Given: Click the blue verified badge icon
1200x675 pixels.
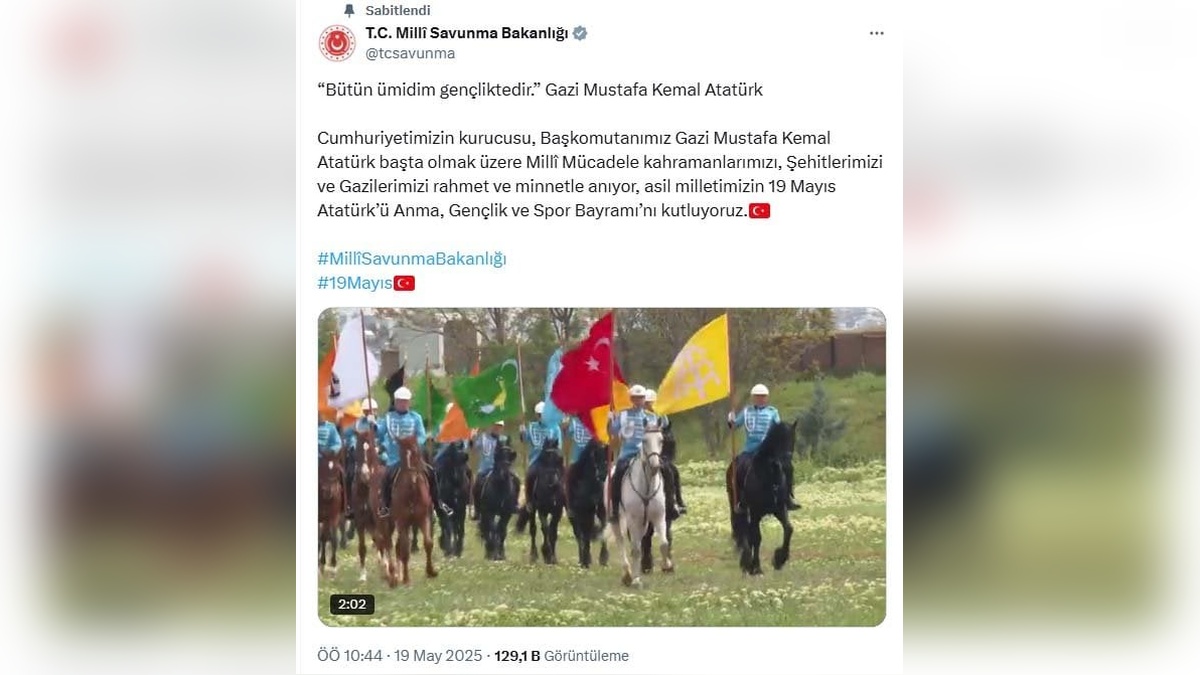Looking at the screenshot, I should coord(580,33).
